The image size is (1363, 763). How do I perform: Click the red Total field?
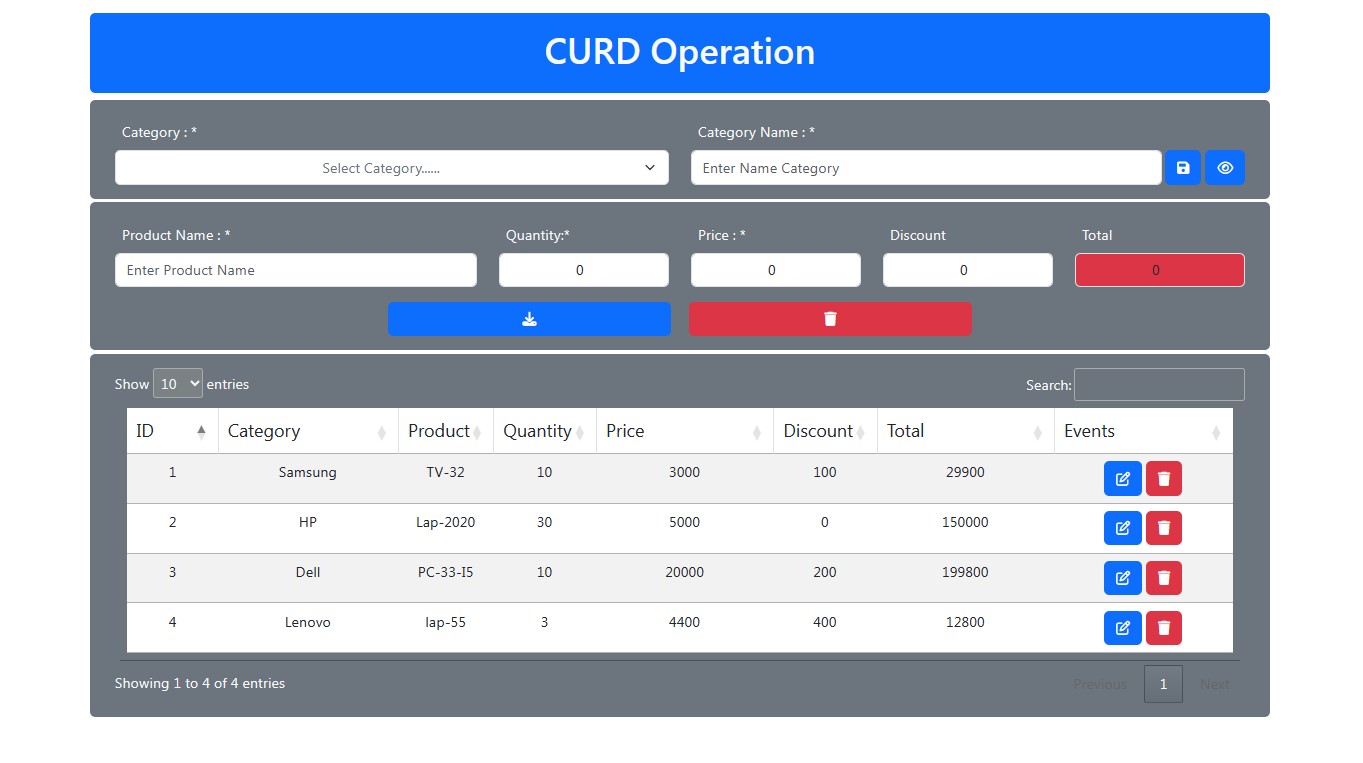click(x=1159, y=270)
